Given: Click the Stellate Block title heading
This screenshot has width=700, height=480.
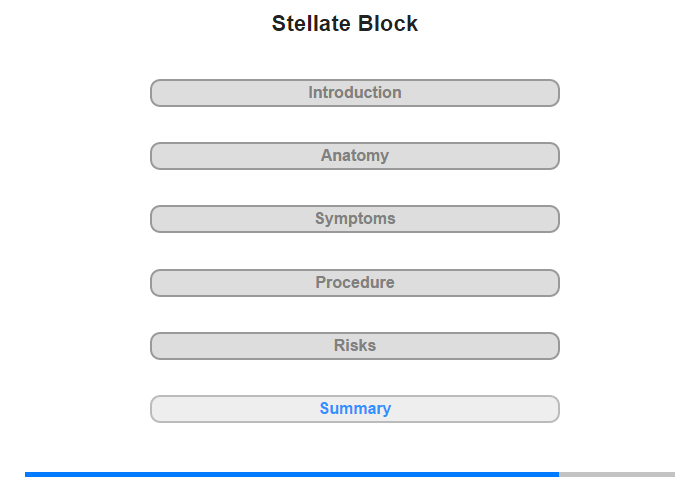Looking at the screenshot, I should [345, 24].
